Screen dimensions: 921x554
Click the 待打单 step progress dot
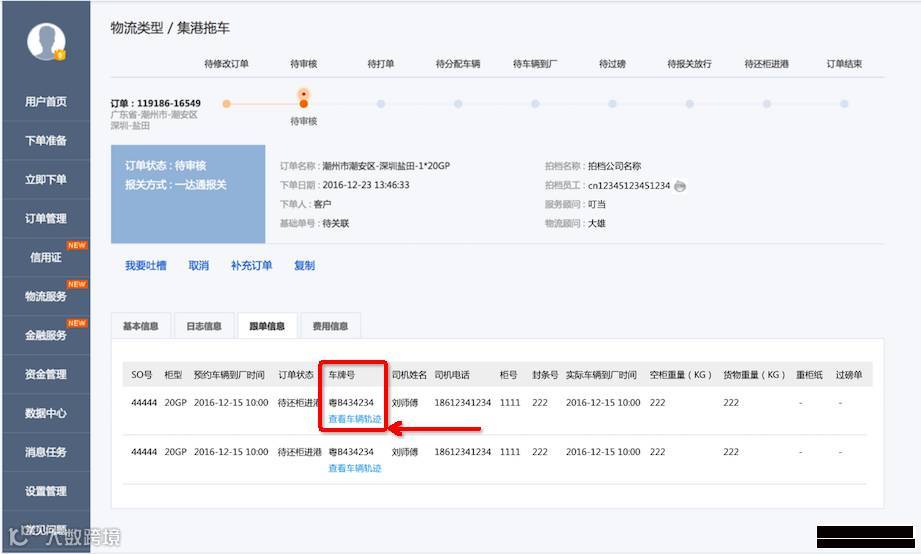(381, 104)
